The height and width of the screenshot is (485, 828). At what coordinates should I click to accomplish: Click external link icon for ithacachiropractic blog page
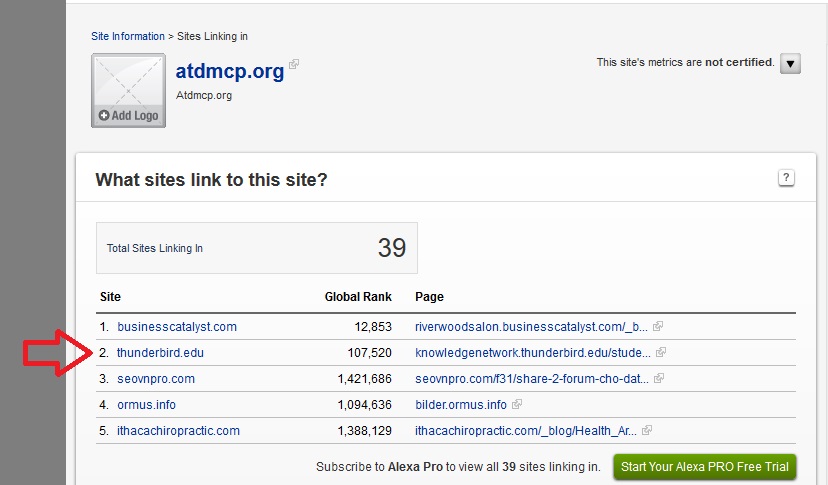tap(647, 430)
